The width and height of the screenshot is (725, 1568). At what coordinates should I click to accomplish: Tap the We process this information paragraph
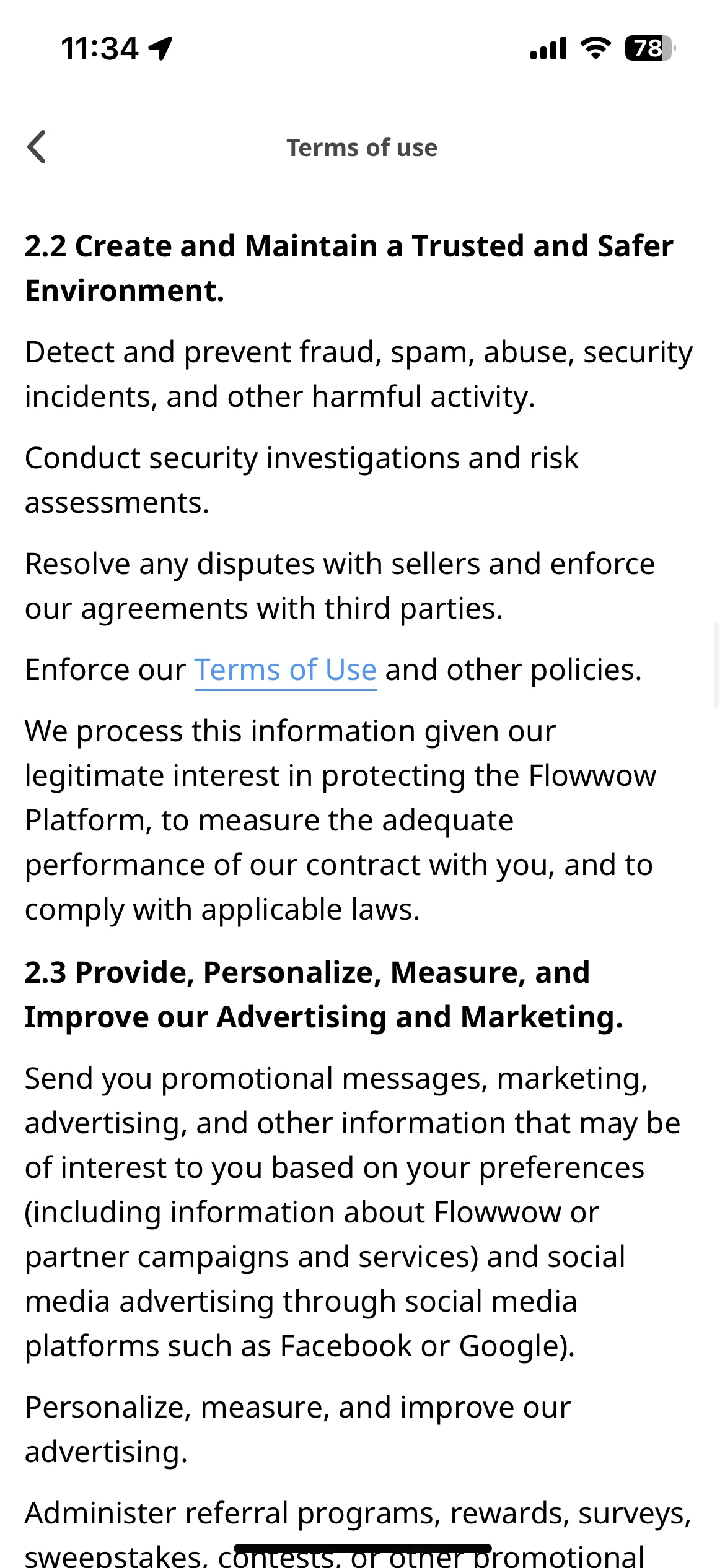point(340,820)
